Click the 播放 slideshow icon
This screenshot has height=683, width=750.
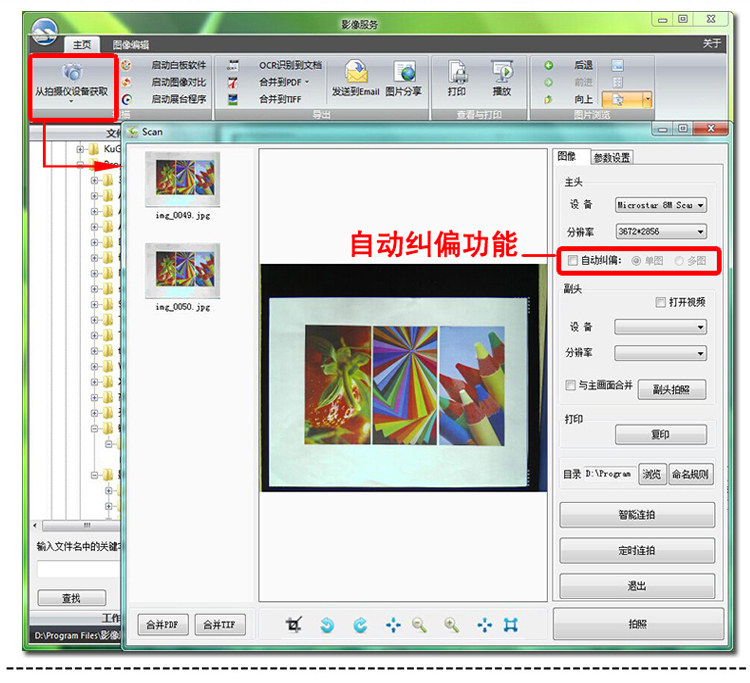[x=502, y=72]
